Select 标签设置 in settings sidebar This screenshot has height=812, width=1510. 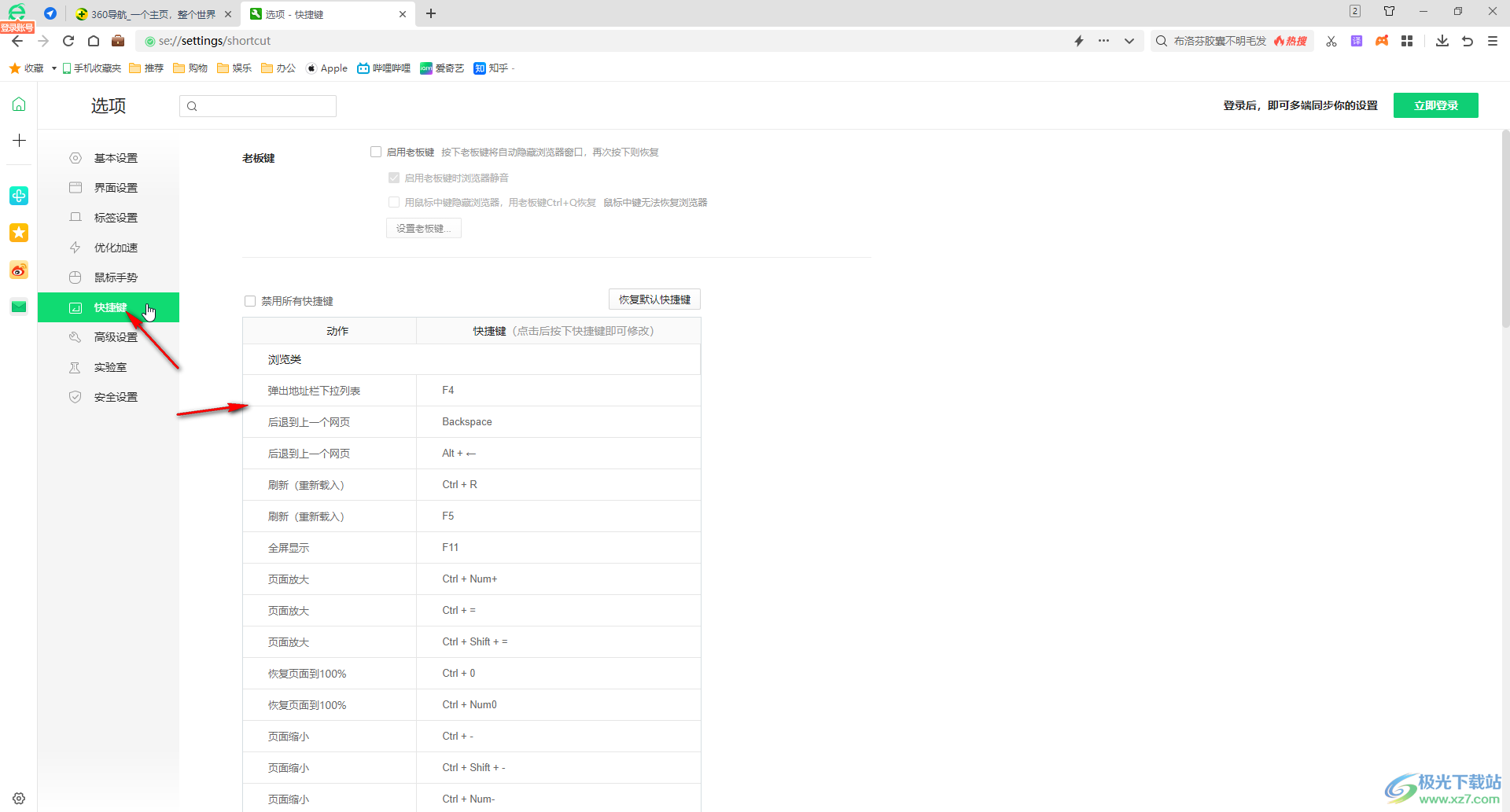109,218
